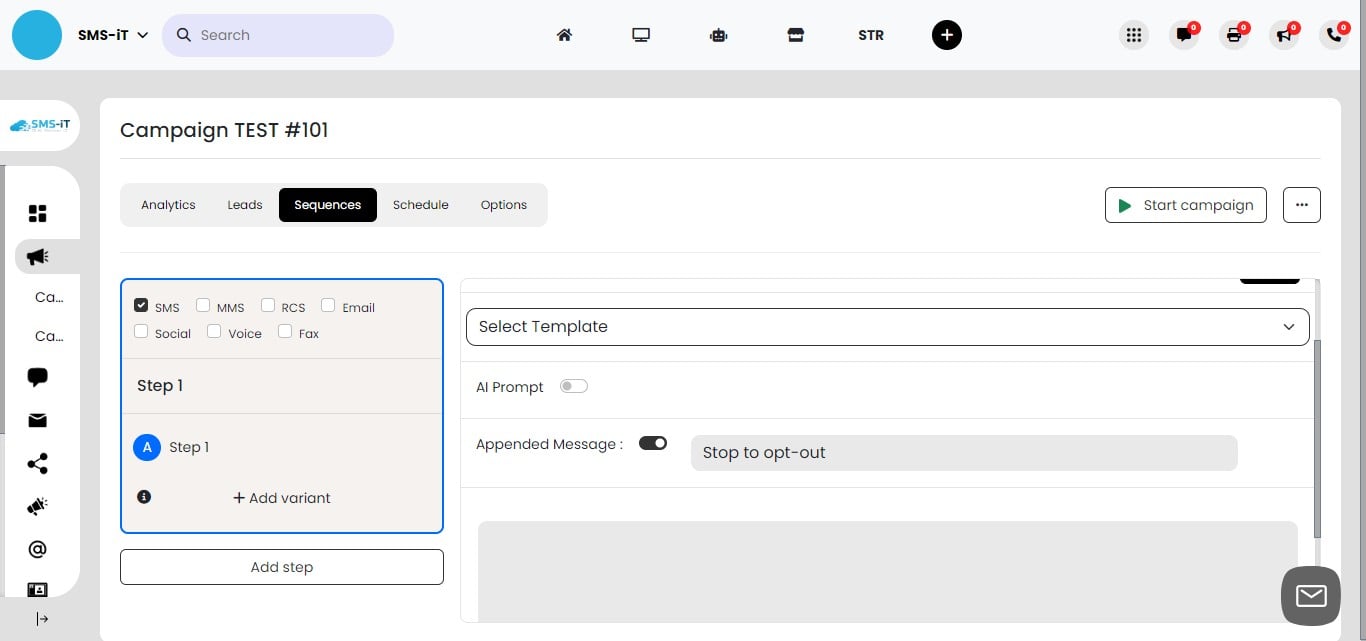This screenshot has height=641, width=1366.
Task: Check the Email channel checkbox
Action: (328, 304)
